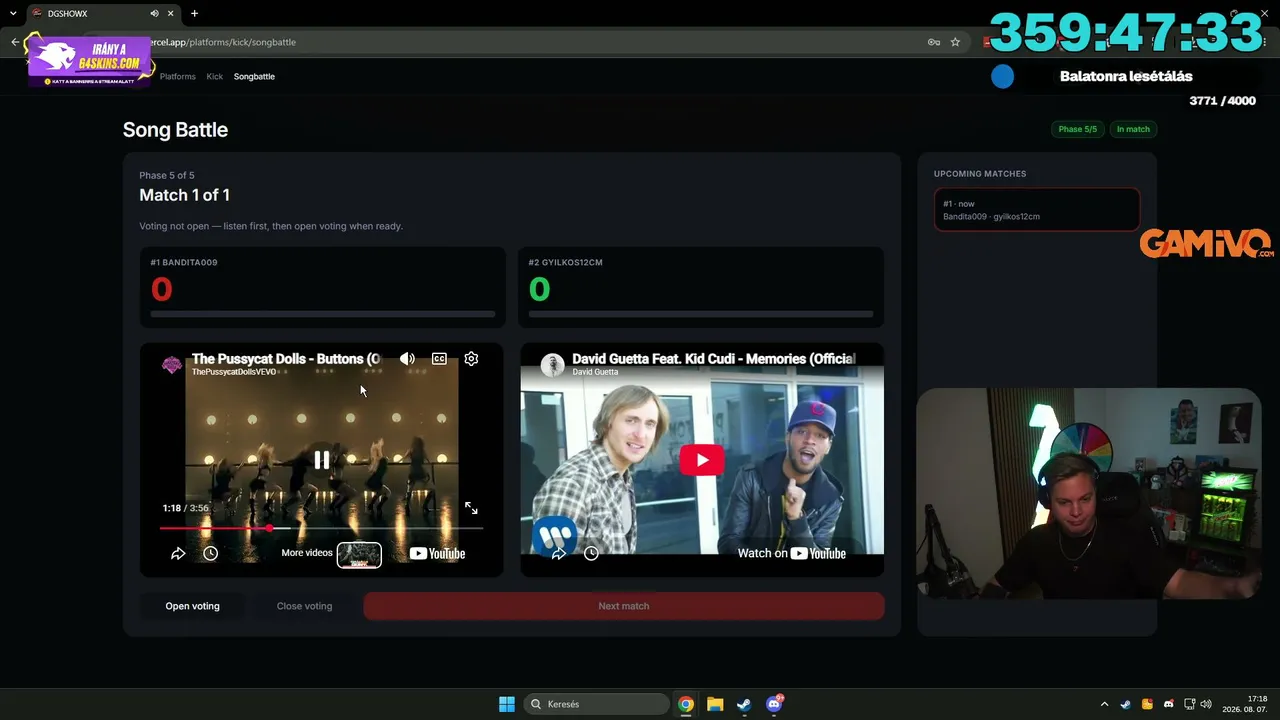Click the #2 GYILKOS12CM score label
This screenshot has width=1280, height=720.
coord(566,263)
